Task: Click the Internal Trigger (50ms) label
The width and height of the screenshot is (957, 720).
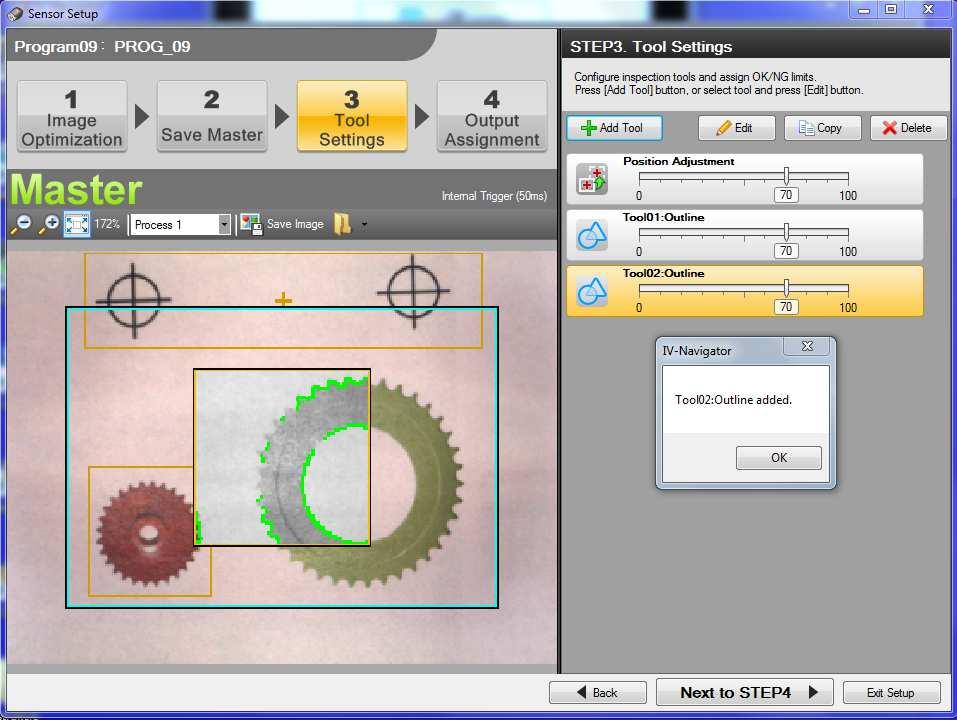Action: point(494,196)
